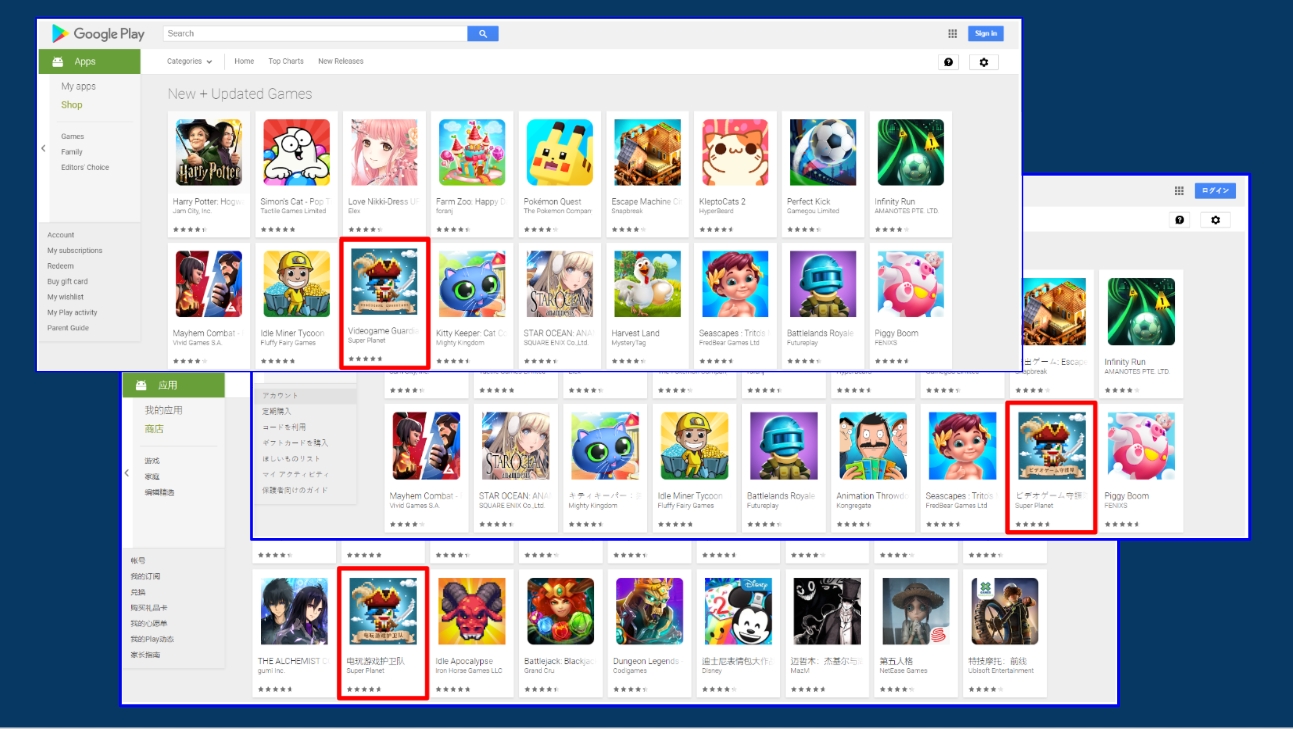Screen dimensions: 1293x729
Task: Open the Editors' Choice link
Action: [x=85, y=167]
